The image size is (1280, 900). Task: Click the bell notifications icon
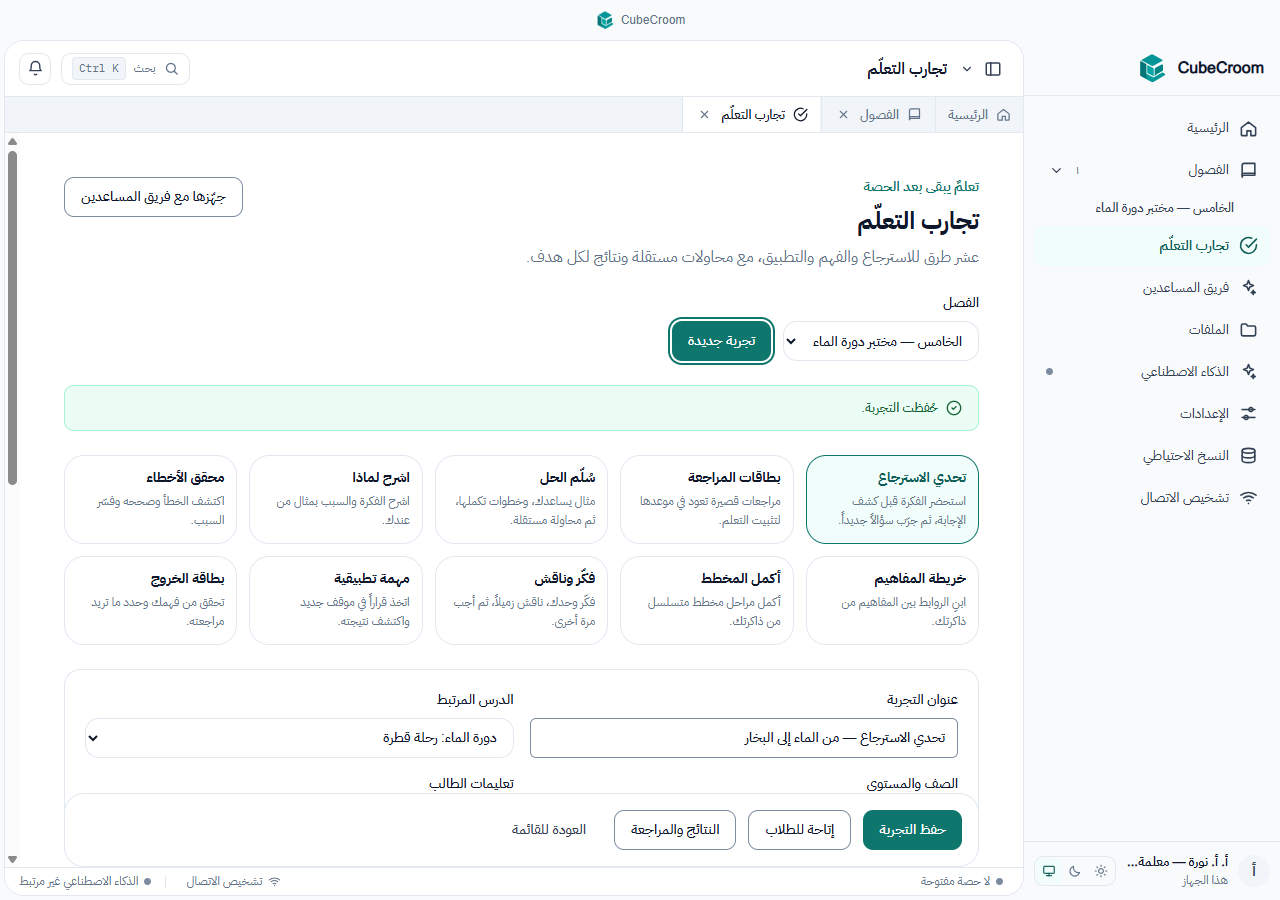pos(35,69)
